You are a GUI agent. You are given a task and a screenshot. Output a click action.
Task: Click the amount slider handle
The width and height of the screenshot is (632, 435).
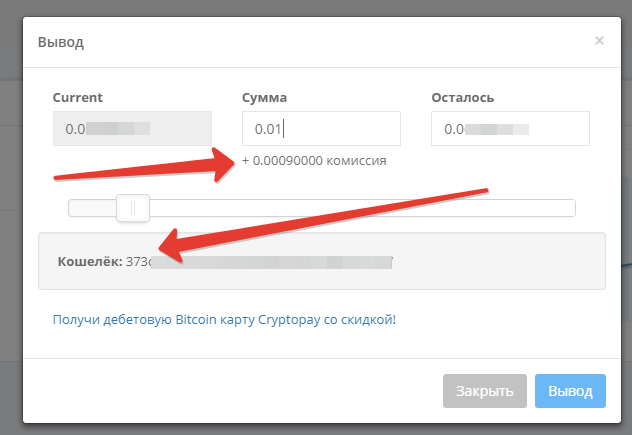133,208
